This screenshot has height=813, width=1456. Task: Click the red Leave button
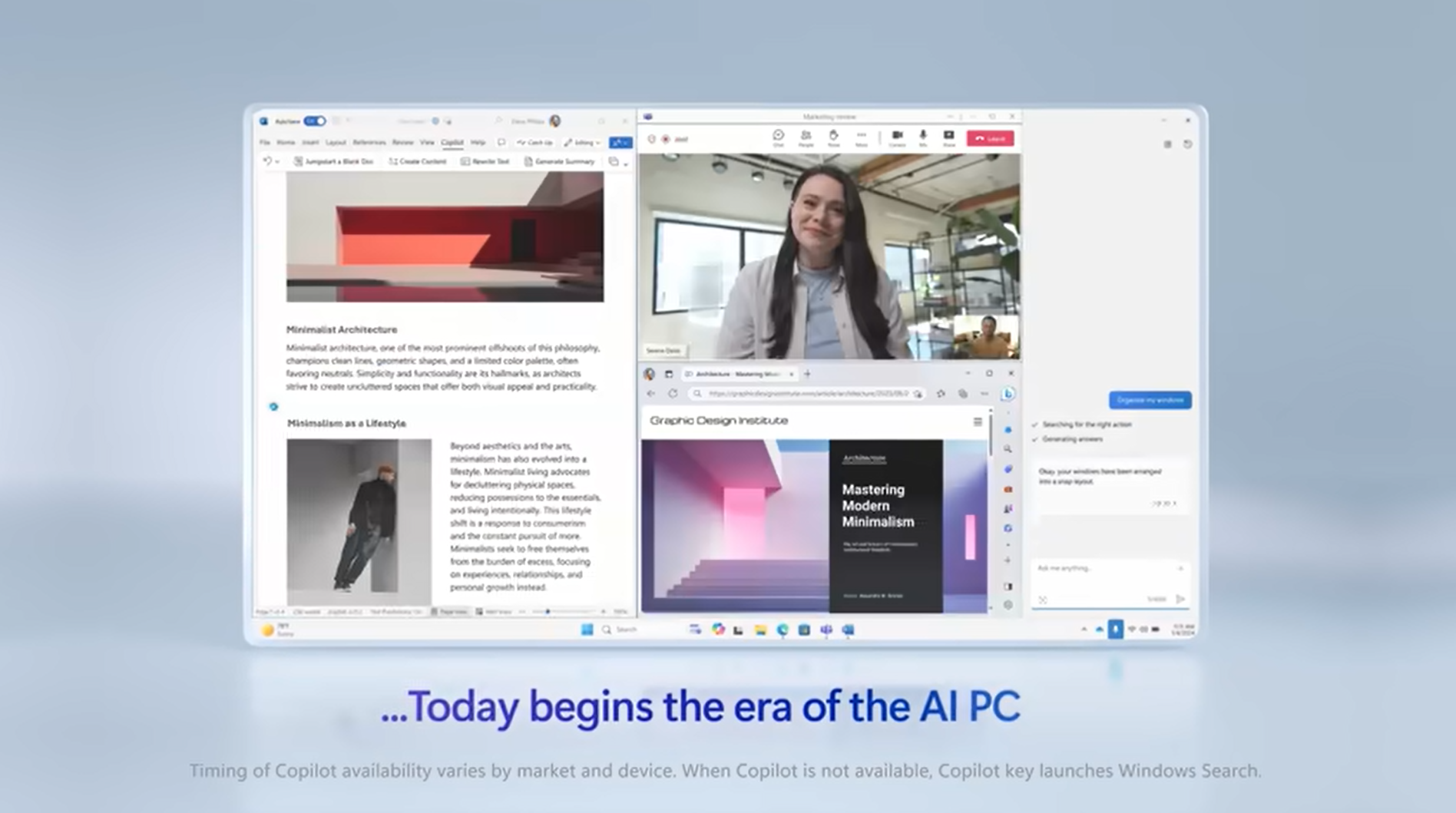[x=990, y=138]
